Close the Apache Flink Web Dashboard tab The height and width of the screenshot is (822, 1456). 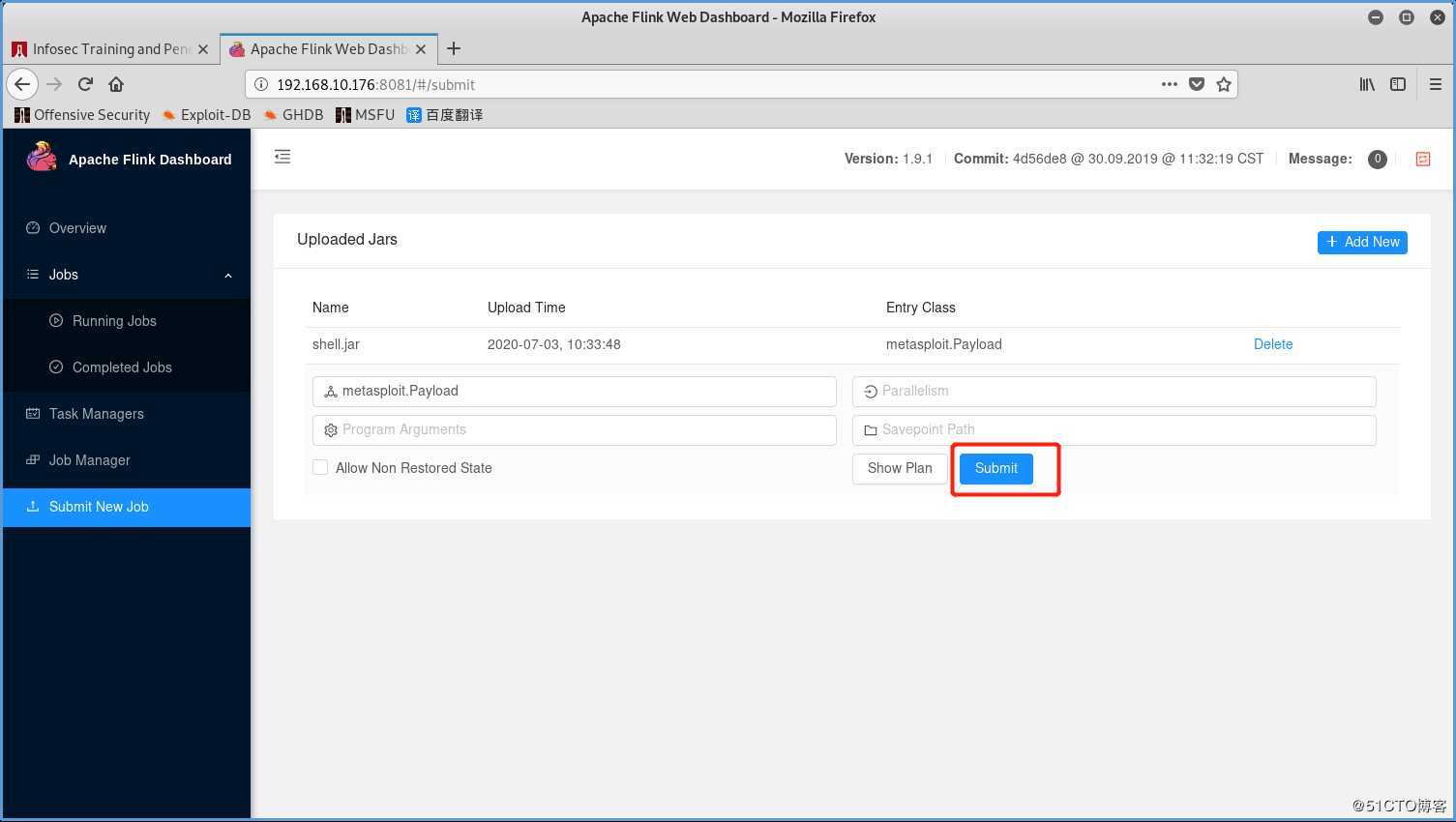click(x=420, y=49)
